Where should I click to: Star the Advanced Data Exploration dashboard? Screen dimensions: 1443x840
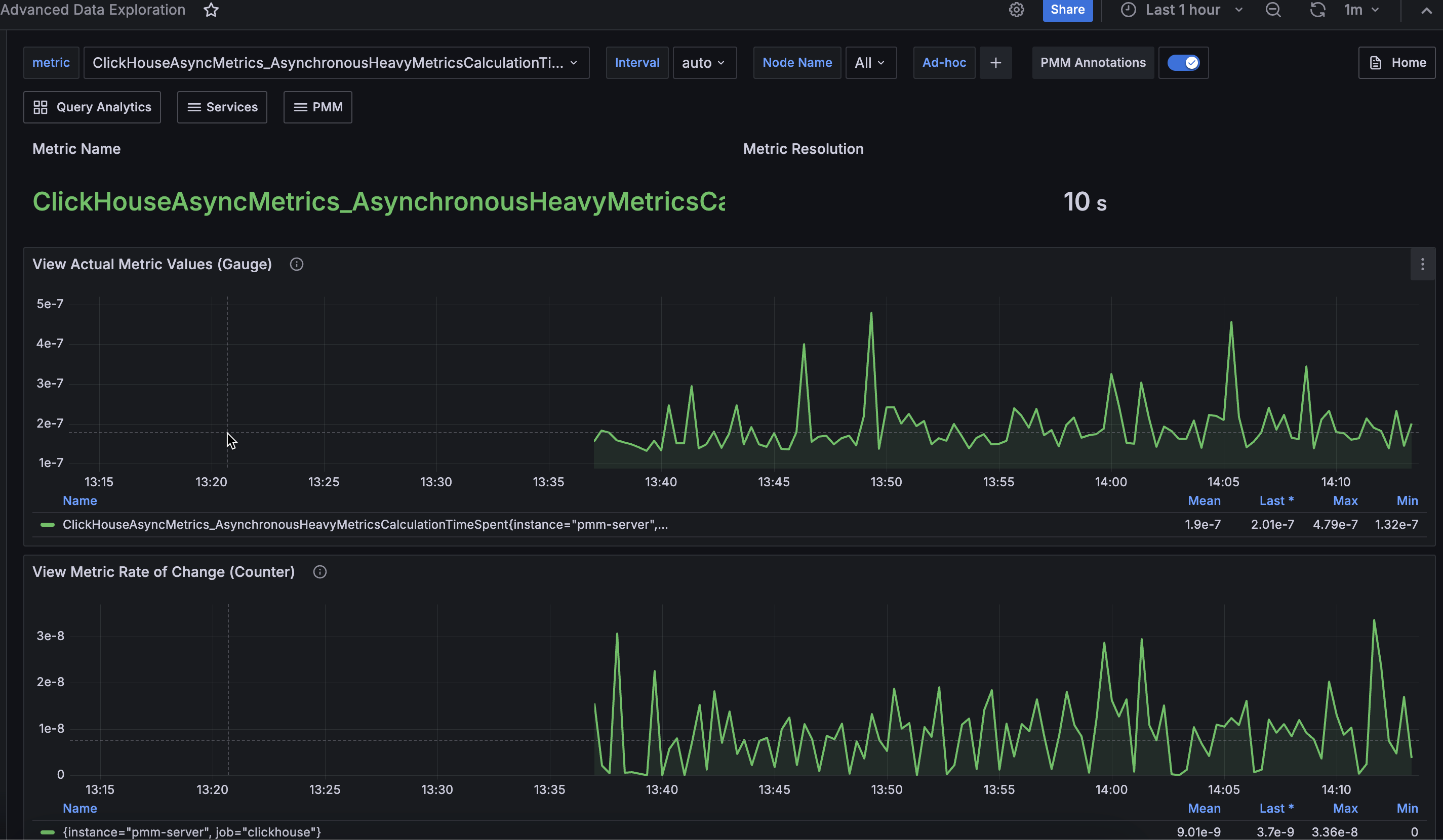tap(211, 10)
